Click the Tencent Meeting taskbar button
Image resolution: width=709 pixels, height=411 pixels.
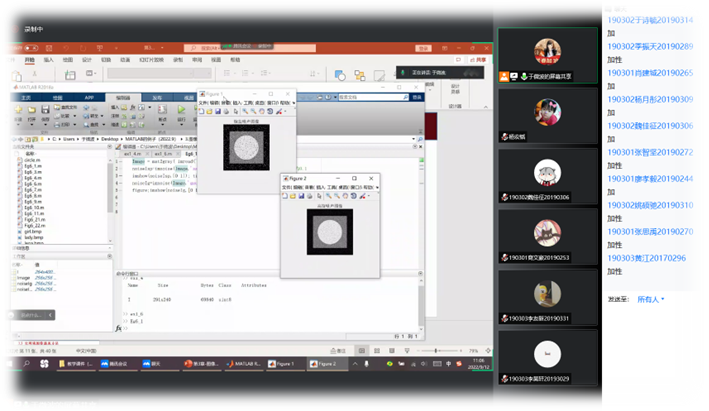115,364
